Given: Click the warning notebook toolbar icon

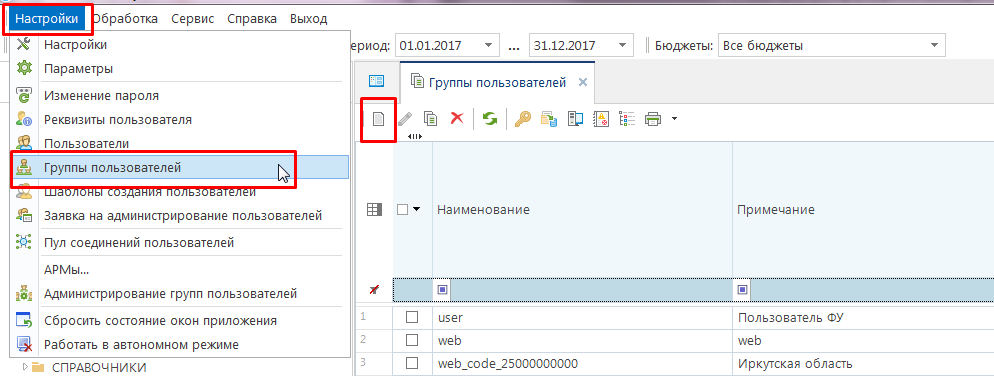Looking at the screenshot, I should (601, 119).
